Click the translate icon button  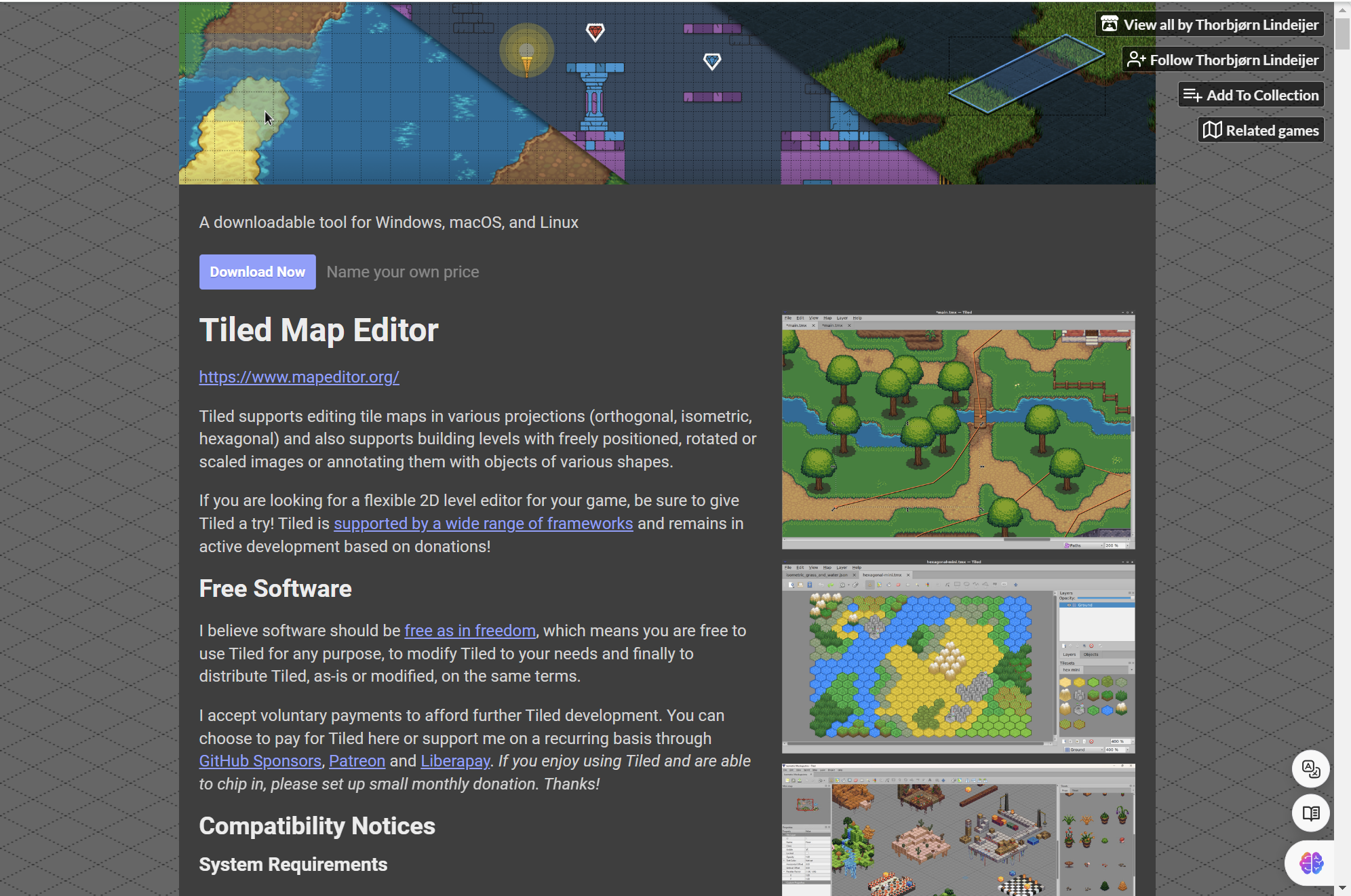(1310, 768)
